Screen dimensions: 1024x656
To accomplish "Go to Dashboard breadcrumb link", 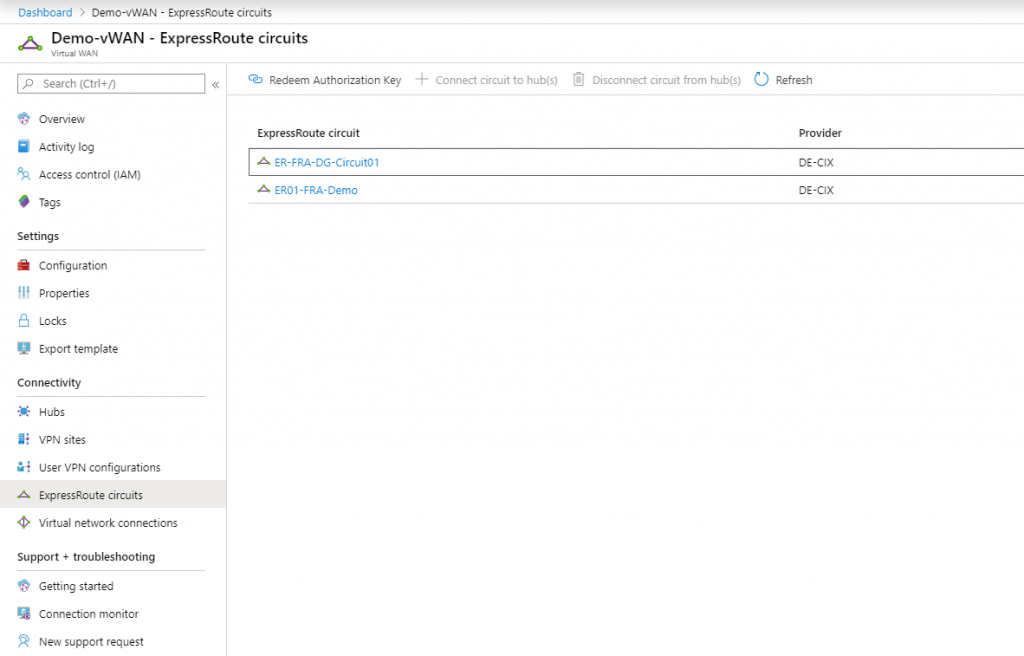I will pos(45,12).
